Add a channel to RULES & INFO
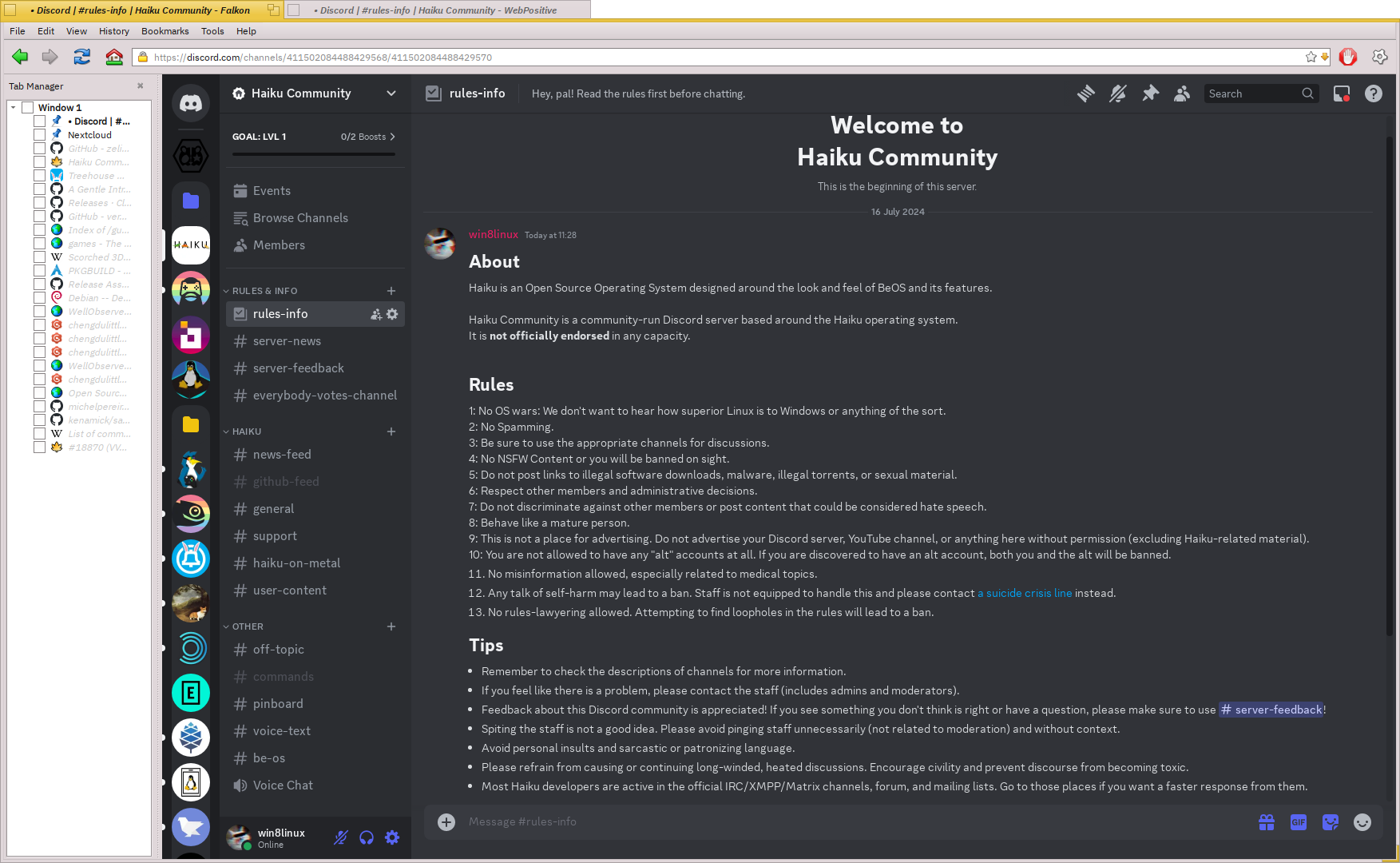The height and width of the screenshot is (863, 1400). [x=391, y=291]
